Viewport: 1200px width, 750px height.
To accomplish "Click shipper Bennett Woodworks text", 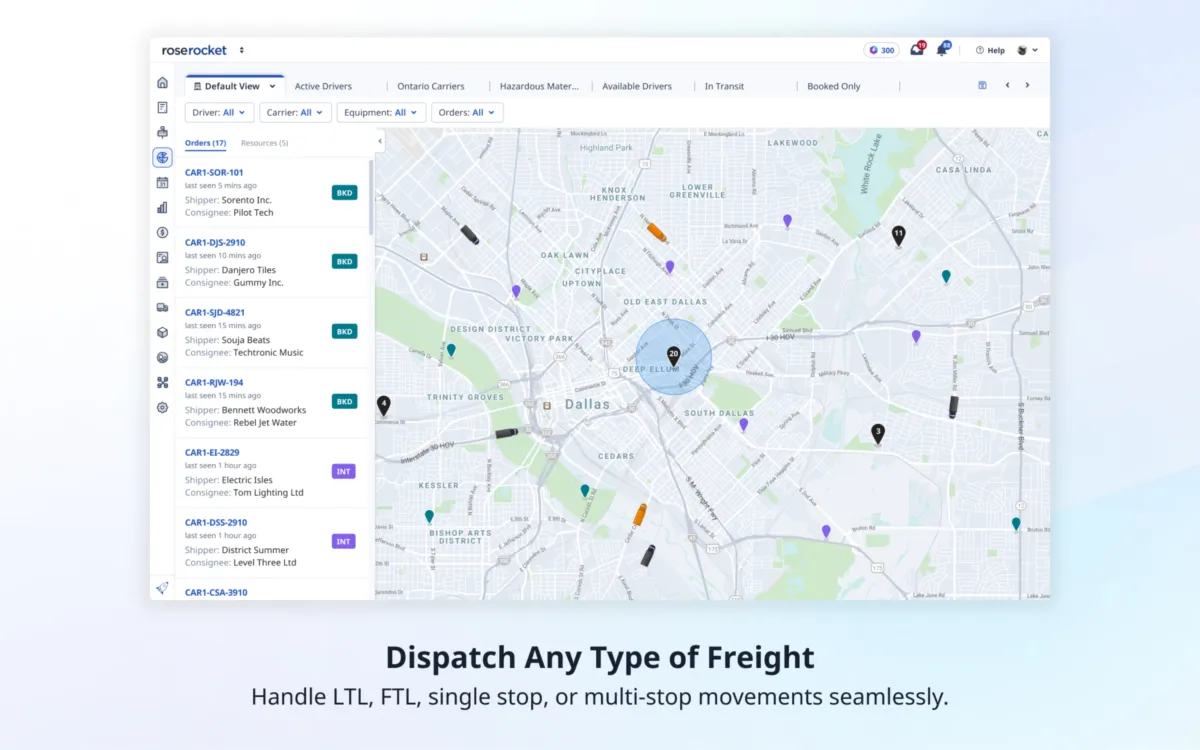I will click(264, 410).
